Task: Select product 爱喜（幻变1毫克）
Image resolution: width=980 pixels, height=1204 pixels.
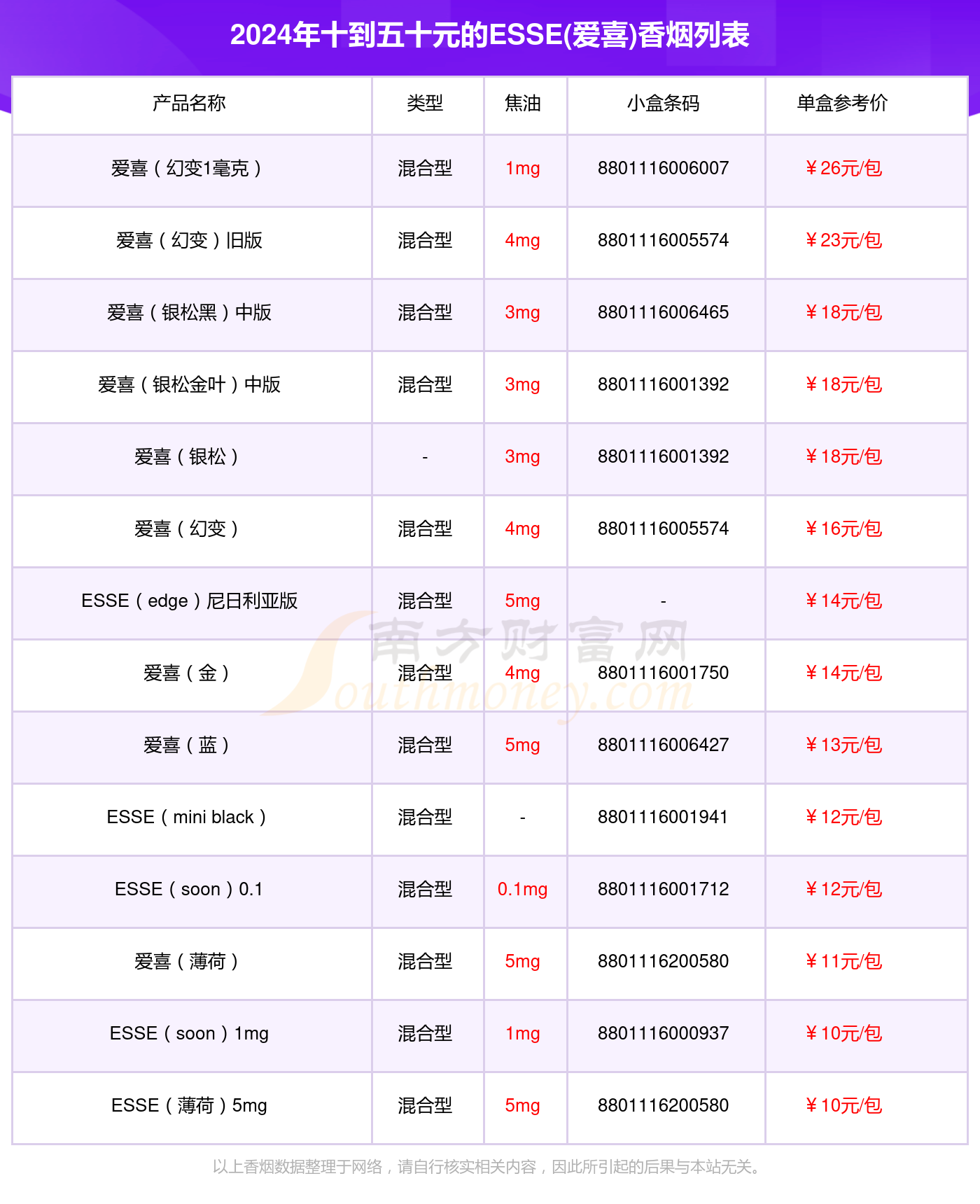Action: pos(189,169)
